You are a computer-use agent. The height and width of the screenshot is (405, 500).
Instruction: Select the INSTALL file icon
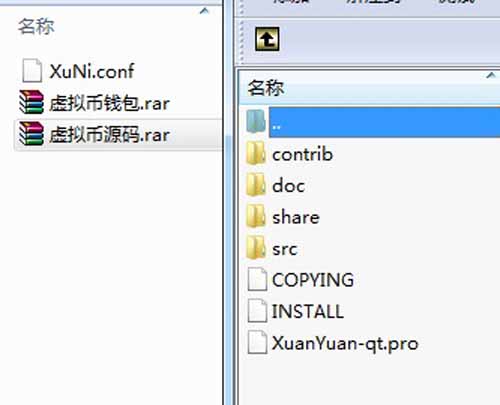click(x=257, y=311)
